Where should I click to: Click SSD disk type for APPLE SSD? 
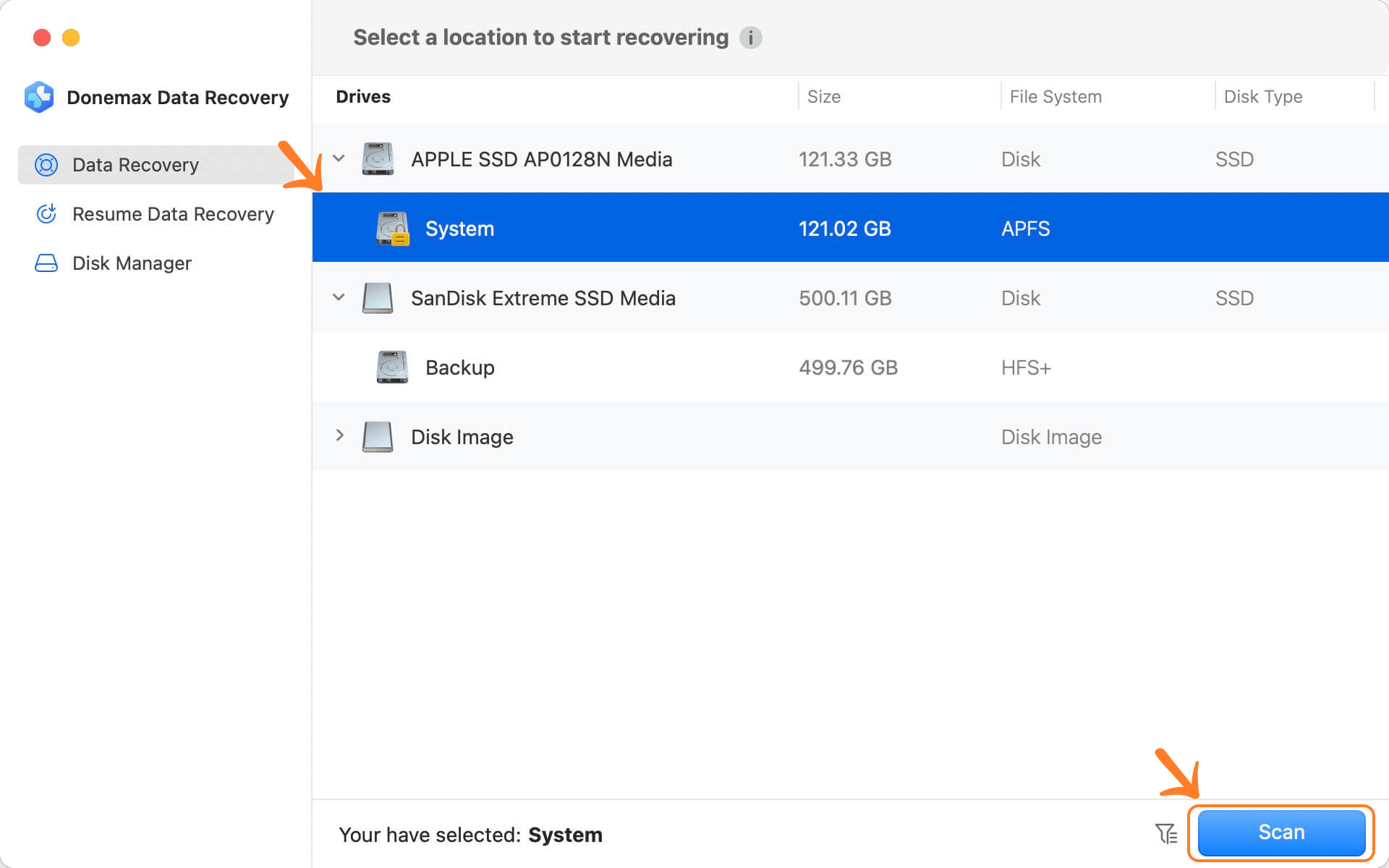point(1234,159)
